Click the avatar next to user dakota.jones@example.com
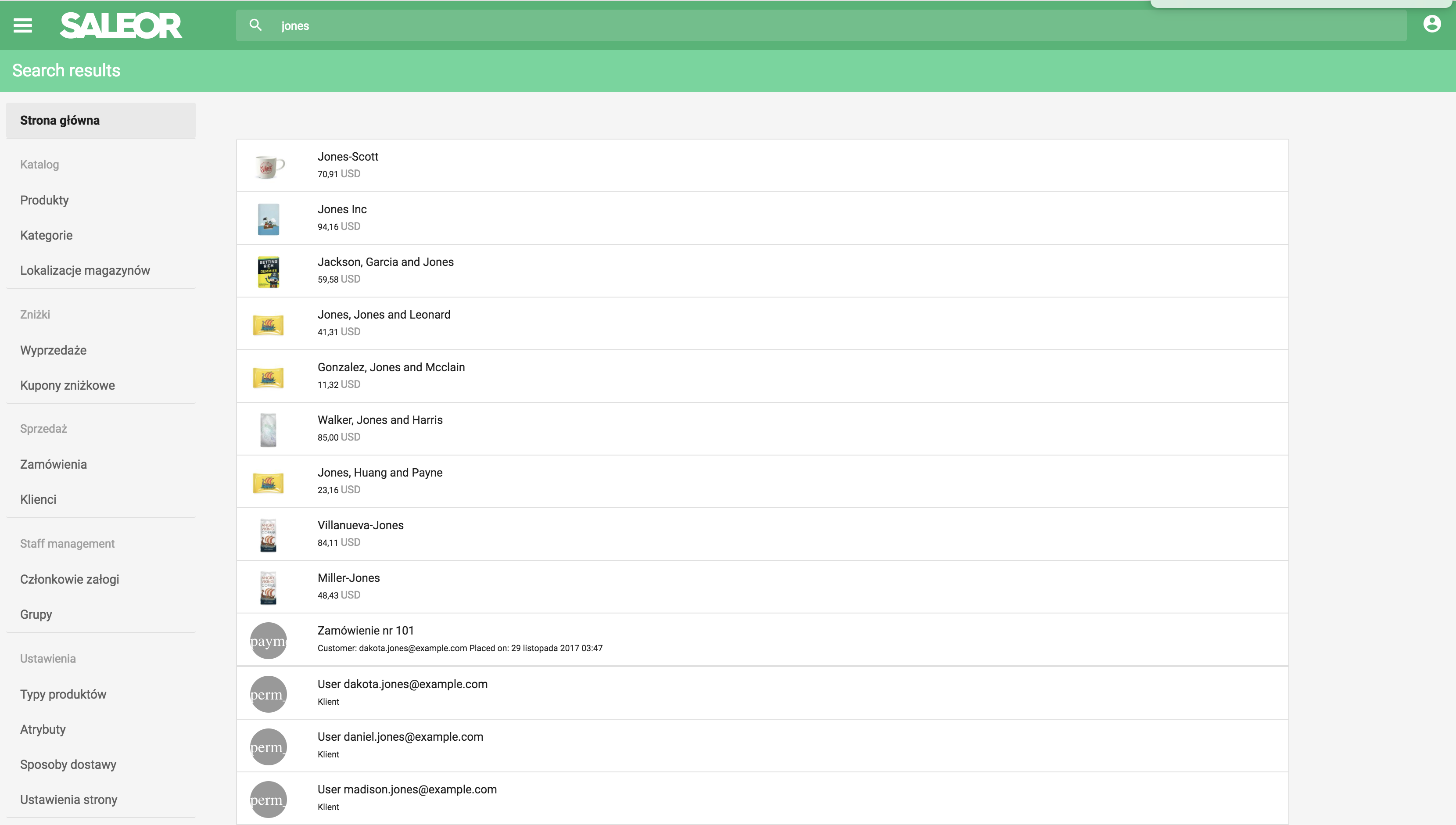Screen dimensions: 1456x825 269,692
